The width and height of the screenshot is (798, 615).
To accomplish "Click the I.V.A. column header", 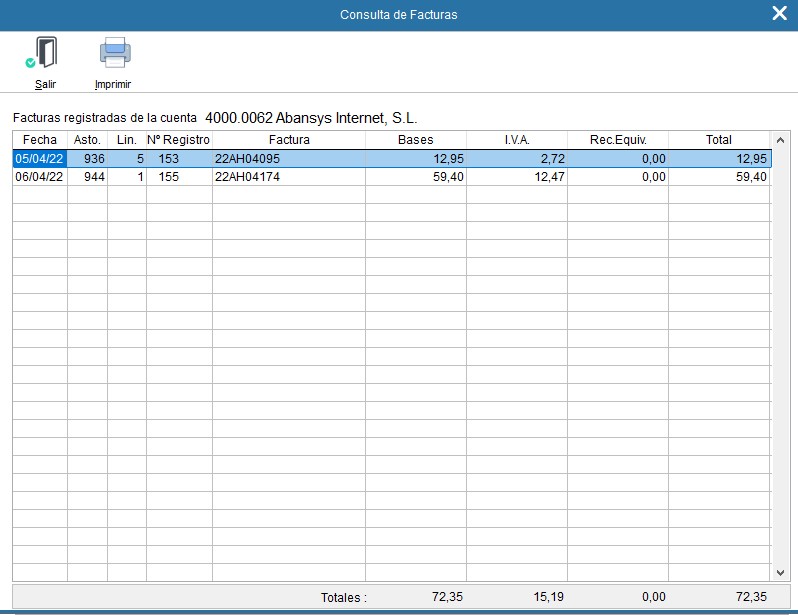I will (x=516, y=140).
